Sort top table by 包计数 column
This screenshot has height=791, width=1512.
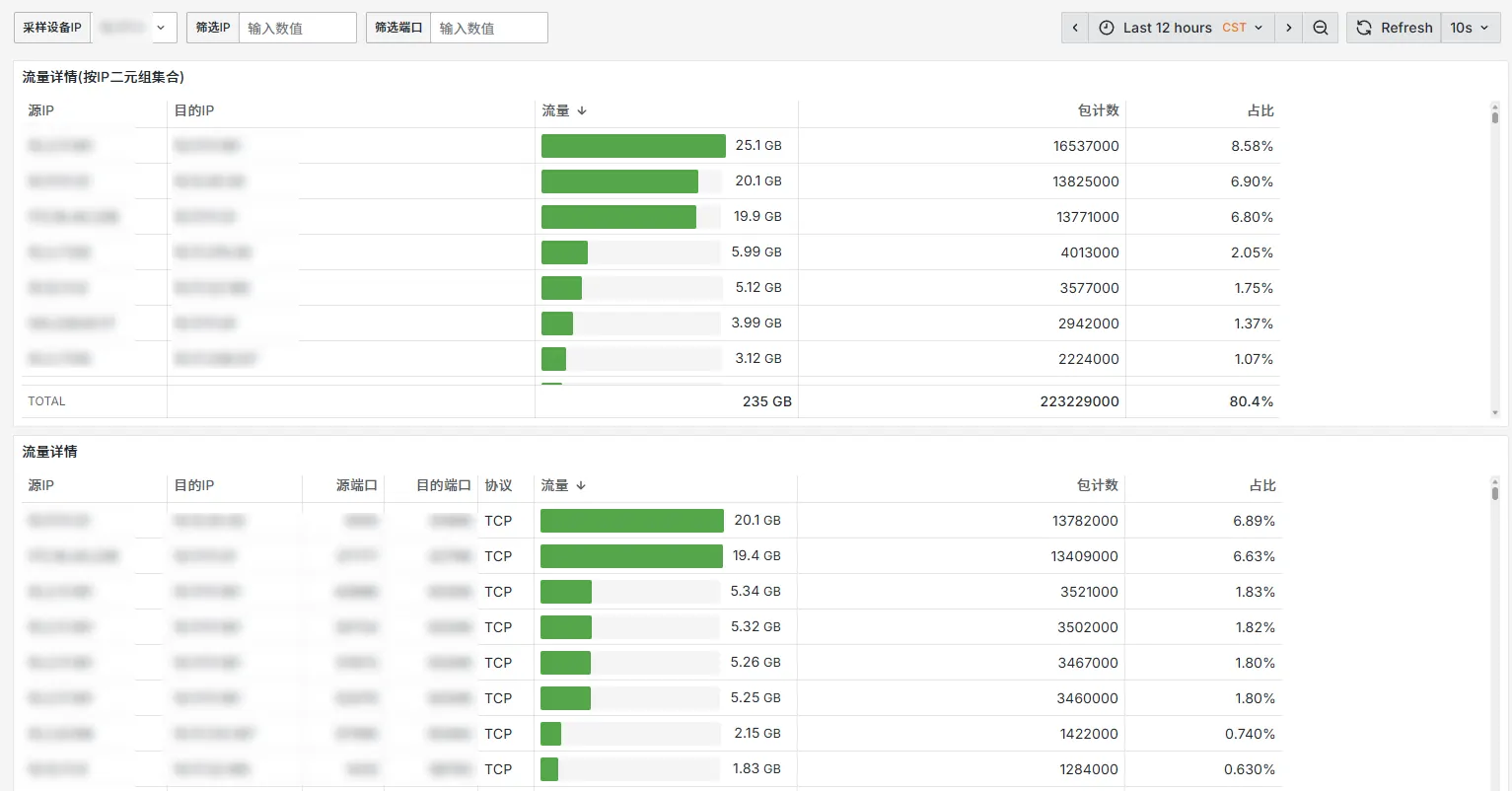[x=1098, y=110]
